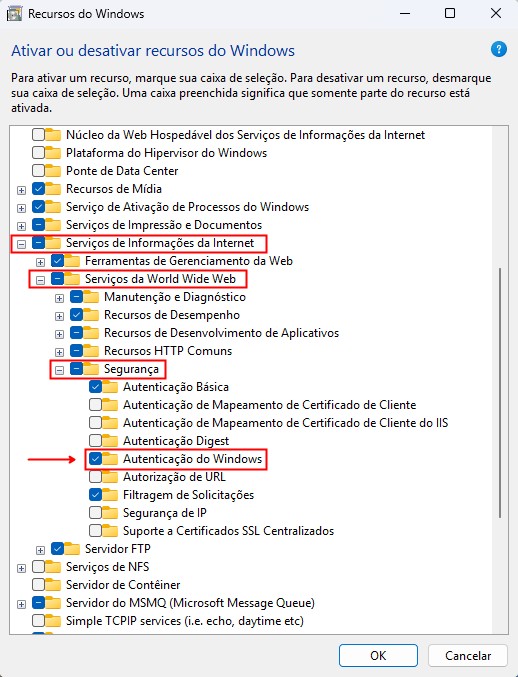
Task: Minimize the Recursos do Windows window
Action: point(405,13)
